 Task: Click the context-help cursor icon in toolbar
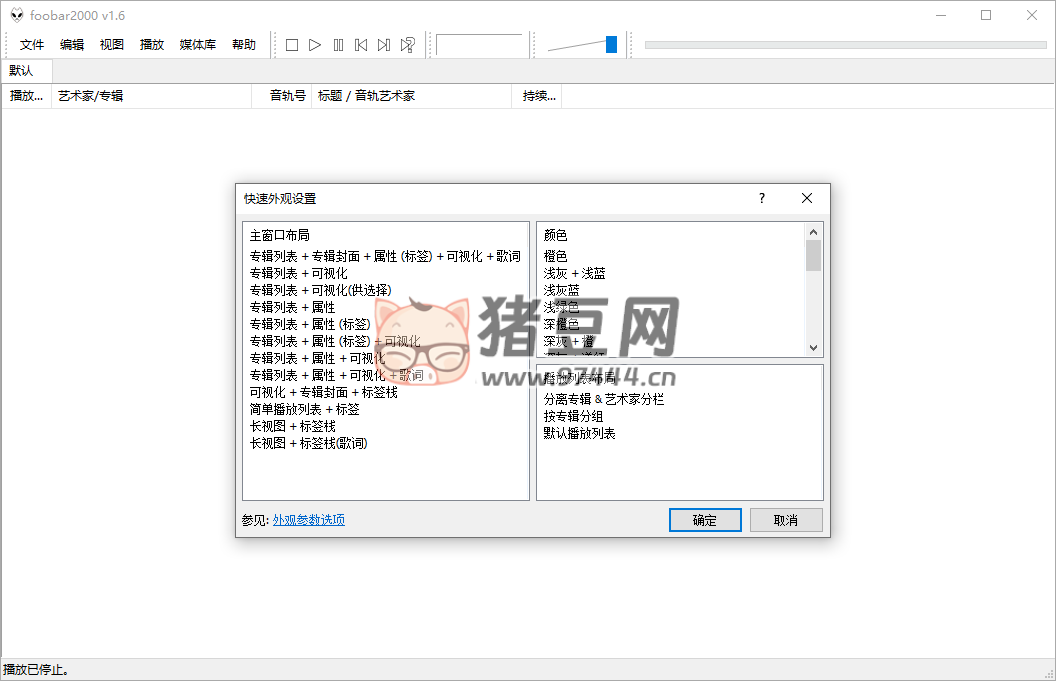tap(407, 44)
